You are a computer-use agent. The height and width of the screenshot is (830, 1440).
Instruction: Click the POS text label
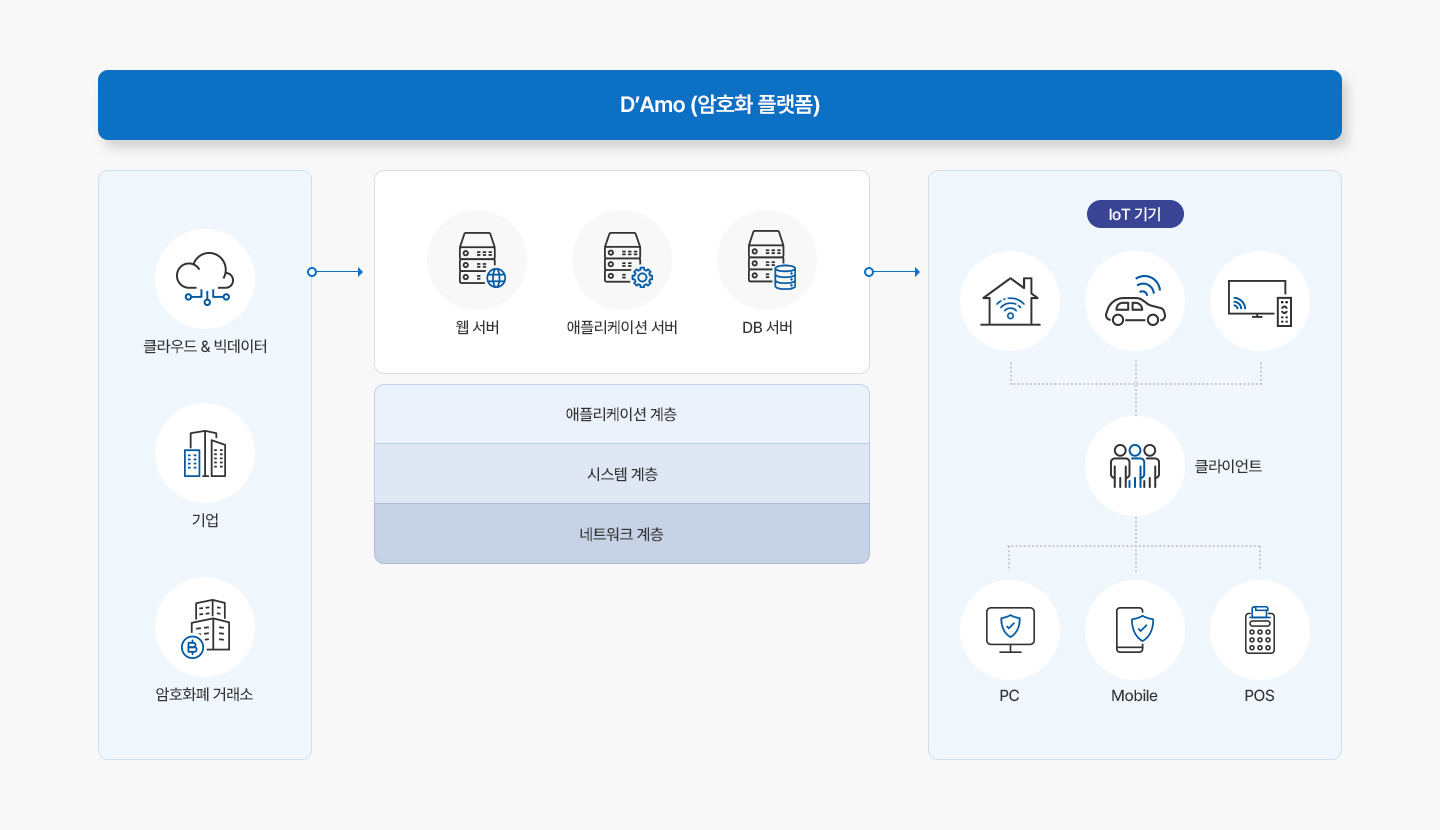click(x=1260, y=696)
